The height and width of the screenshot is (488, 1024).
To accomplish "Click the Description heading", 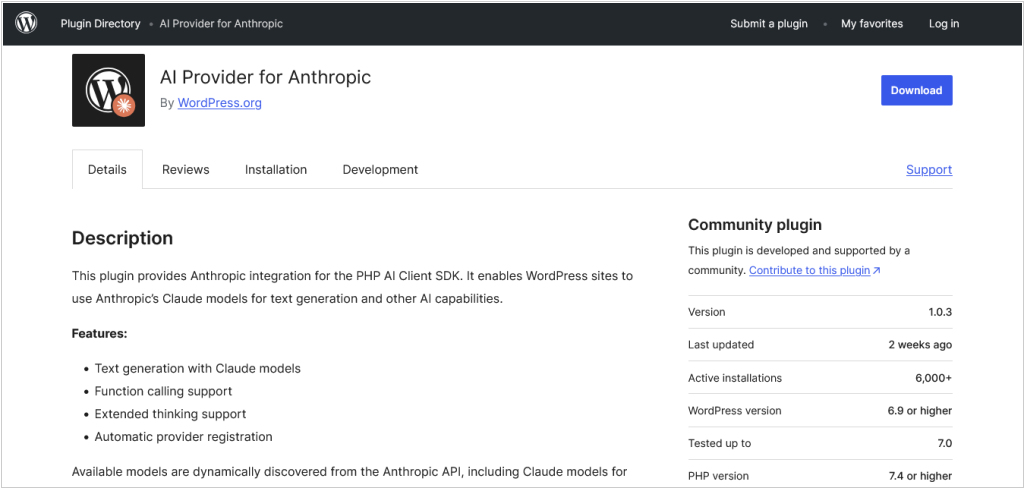I will pyautogui.click(x=122, y=238).
